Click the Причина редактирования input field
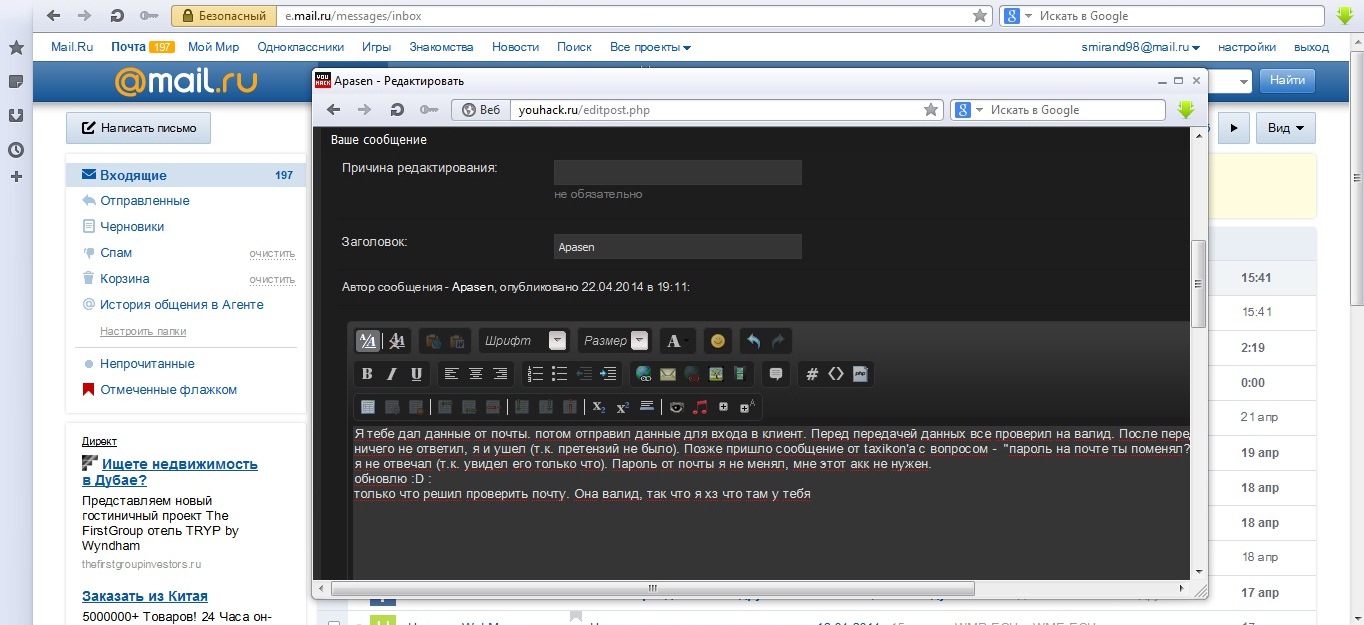The width and height of the screenshot is (1364, 625). [x=678, y=172]
